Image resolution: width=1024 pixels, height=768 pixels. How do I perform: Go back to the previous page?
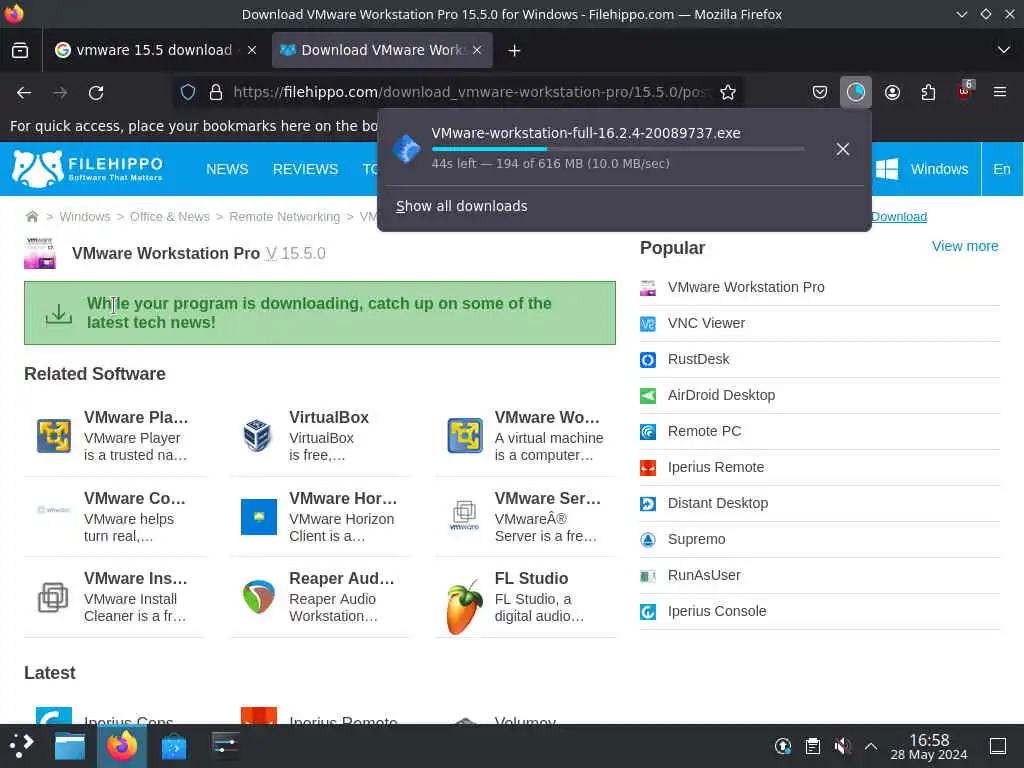(x=24, y=93)
